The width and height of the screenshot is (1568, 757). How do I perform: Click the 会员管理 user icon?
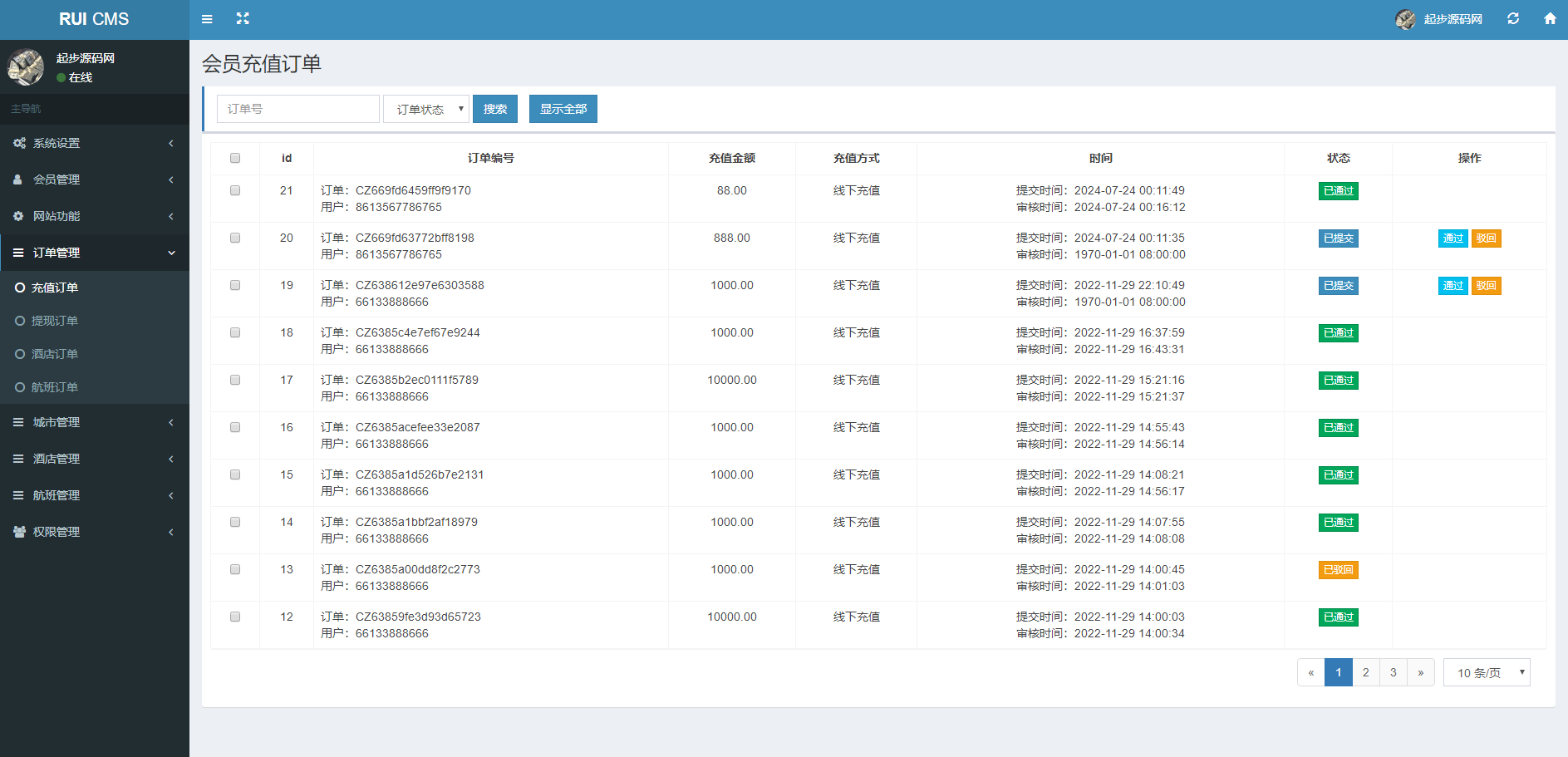[x=18, y=179]
